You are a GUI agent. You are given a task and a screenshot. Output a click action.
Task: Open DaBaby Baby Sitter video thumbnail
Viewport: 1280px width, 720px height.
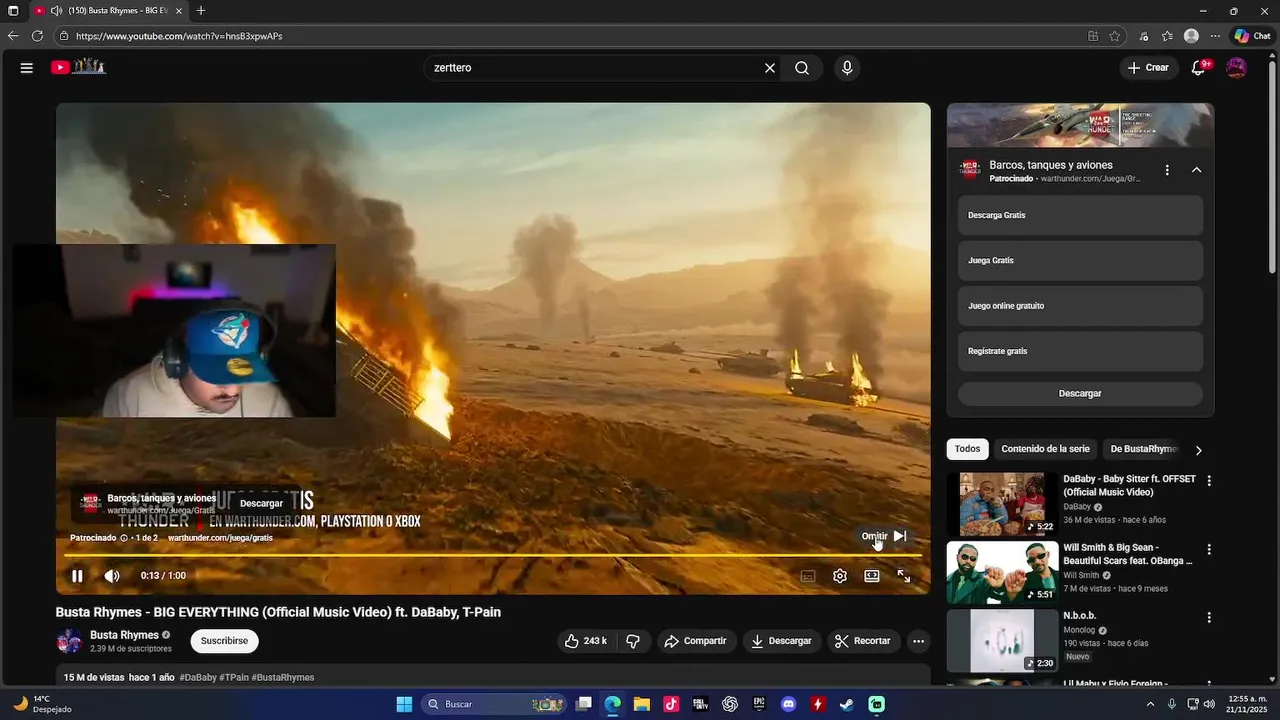click(x=1002, y=504)
